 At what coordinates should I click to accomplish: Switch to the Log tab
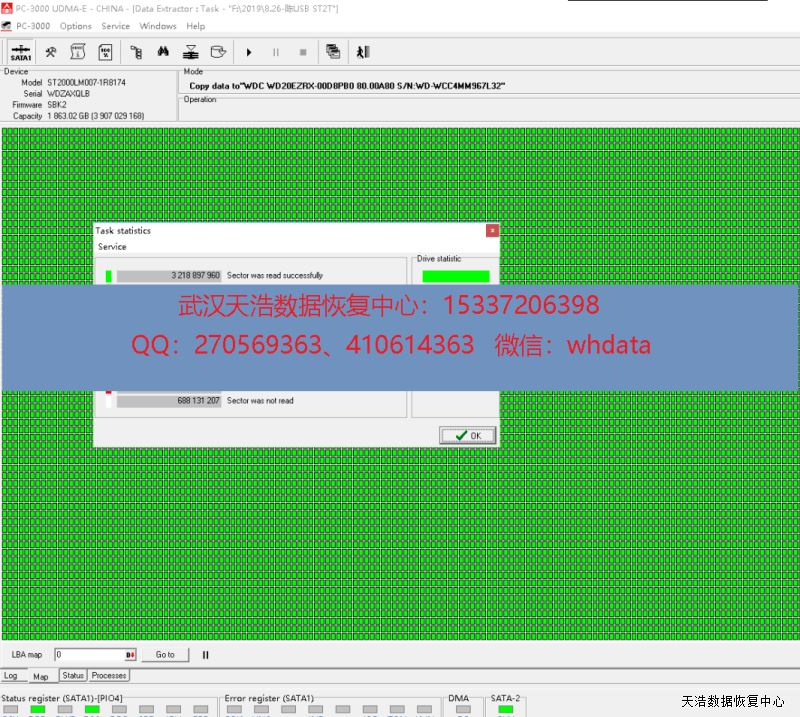(x=10, y=676)
